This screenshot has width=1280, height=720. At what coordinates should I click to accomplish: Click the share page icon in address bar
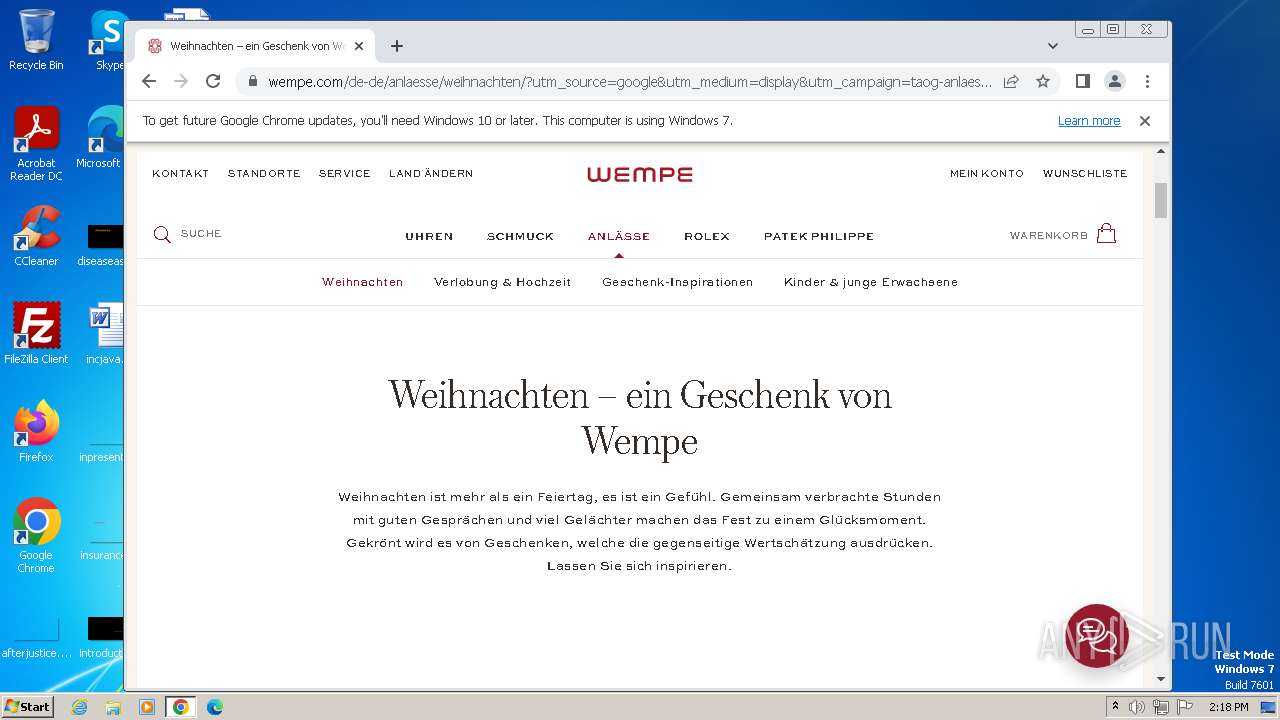pos(1011,81)
